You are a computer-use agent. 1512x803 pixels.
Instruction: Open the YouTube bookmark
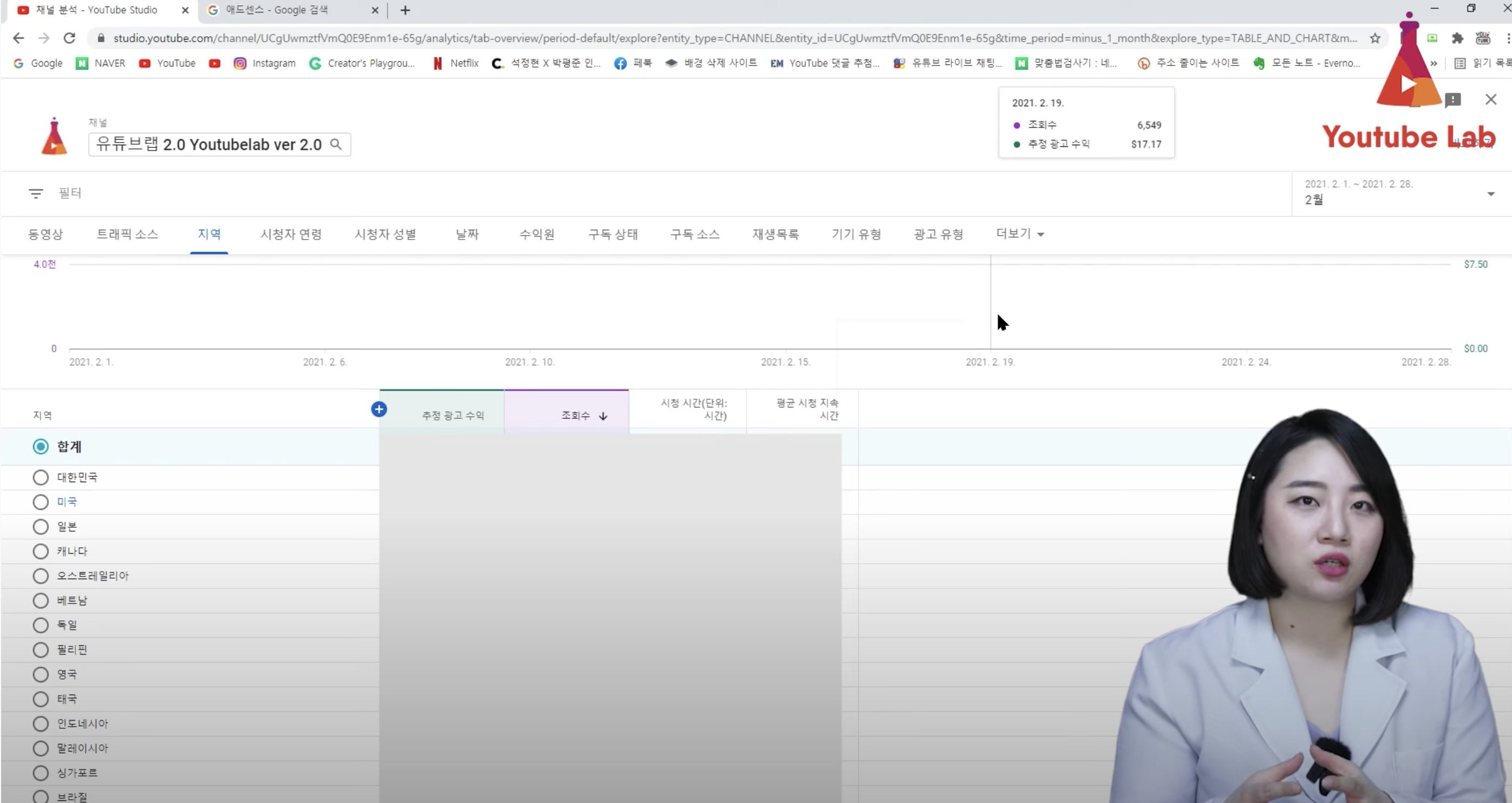[x=167, y=63]
